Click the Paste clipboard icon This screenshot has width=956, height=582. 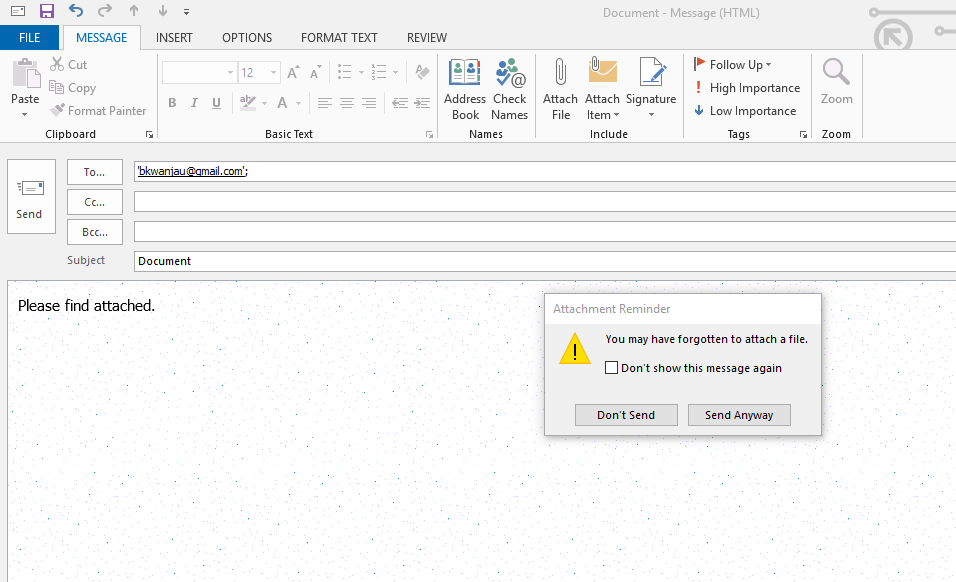tap(26, 74)
